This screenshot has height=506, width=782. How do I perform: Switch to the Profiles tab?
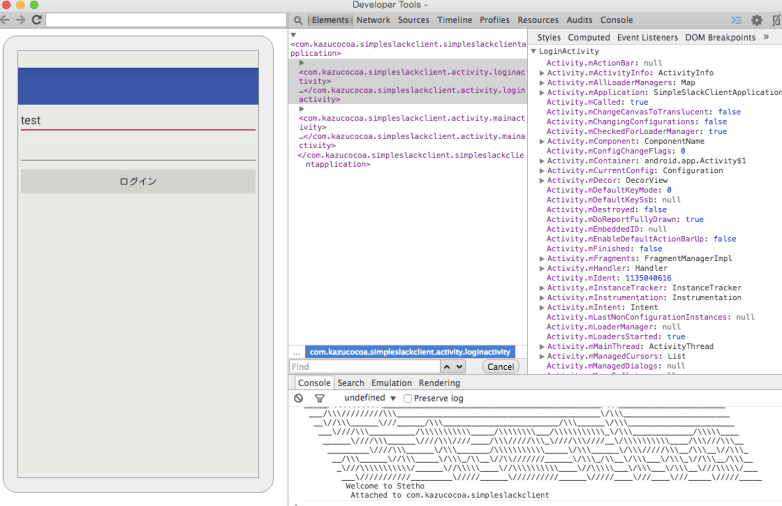pyautogui.click(x=494, y=20)
